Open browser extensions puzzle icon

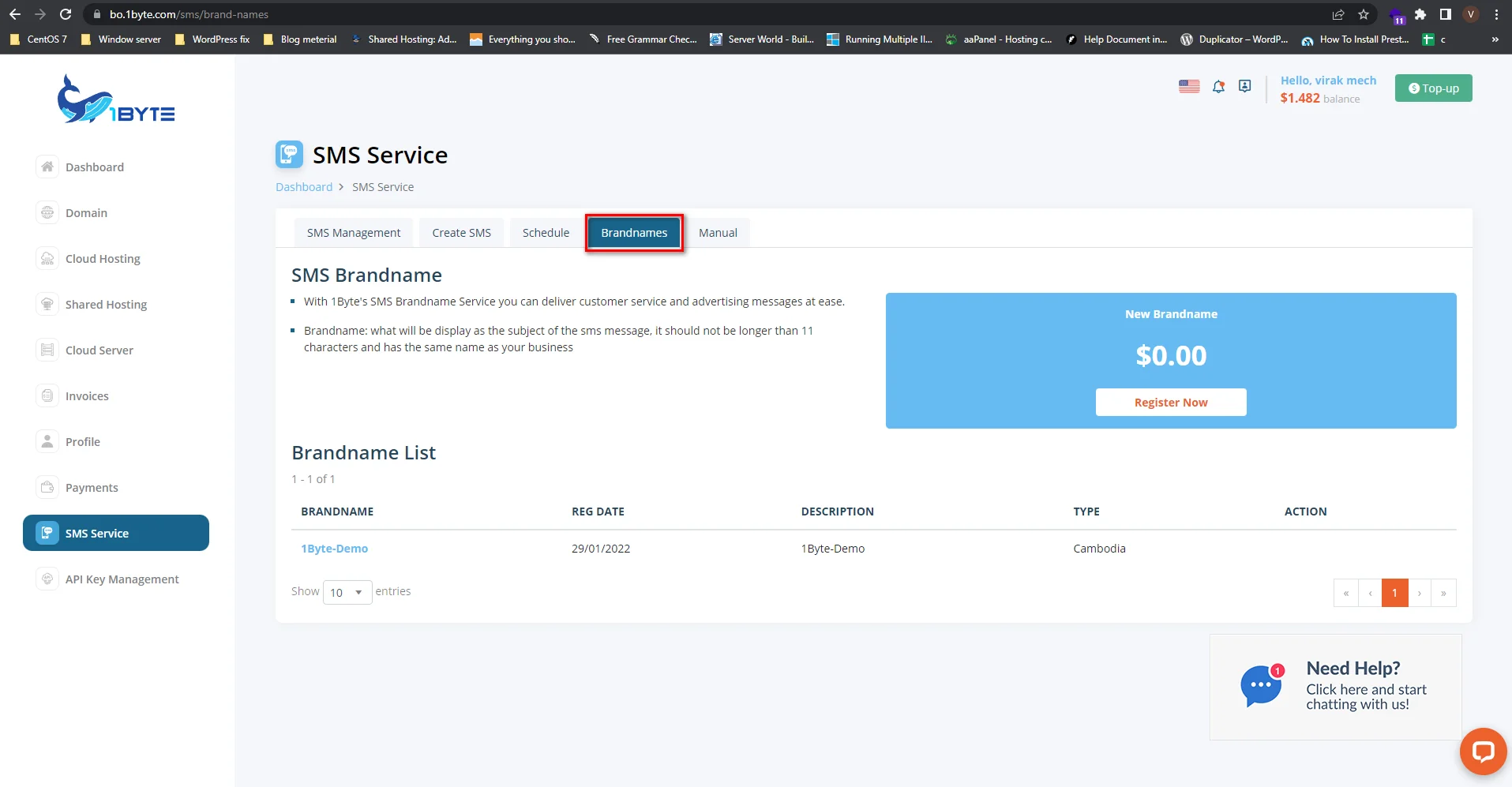[1420, 14]
